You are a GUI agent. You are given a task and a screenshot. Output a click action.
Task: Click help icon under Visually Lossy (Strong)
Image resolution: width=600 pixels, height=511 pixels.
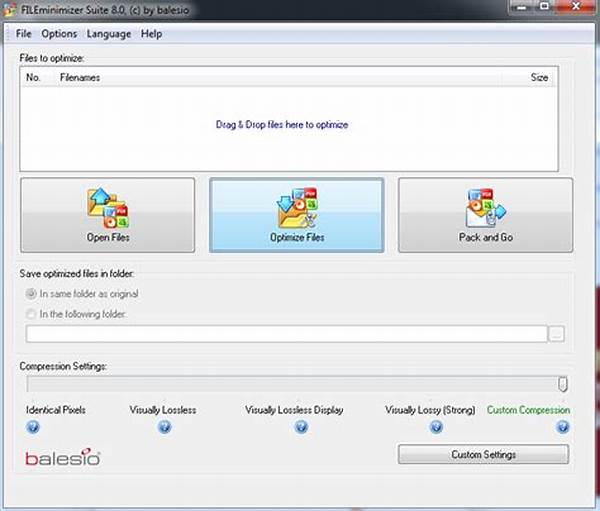[x=436, y=427]
